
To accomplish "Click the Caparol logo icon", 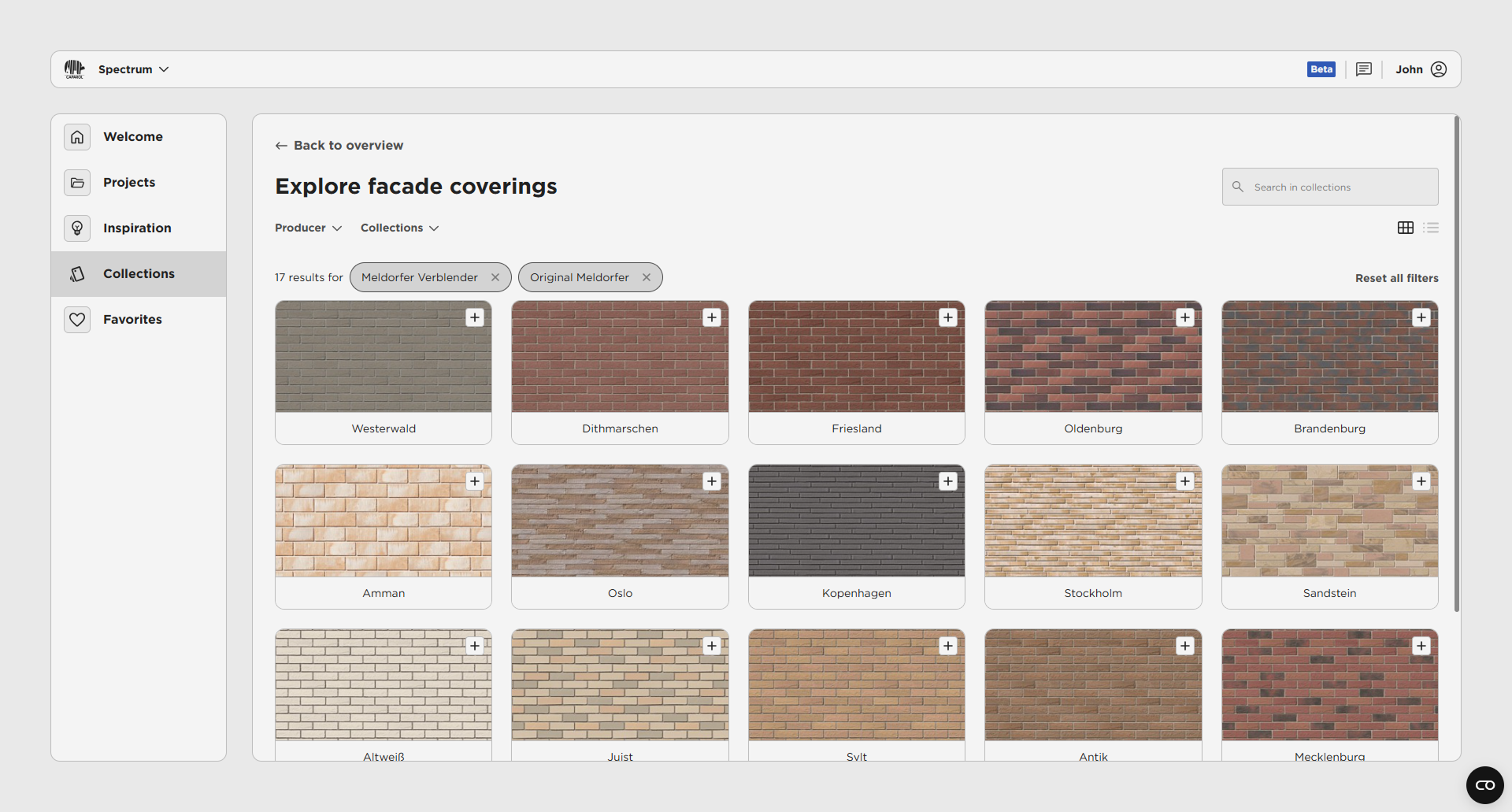I will coord(74,69).
